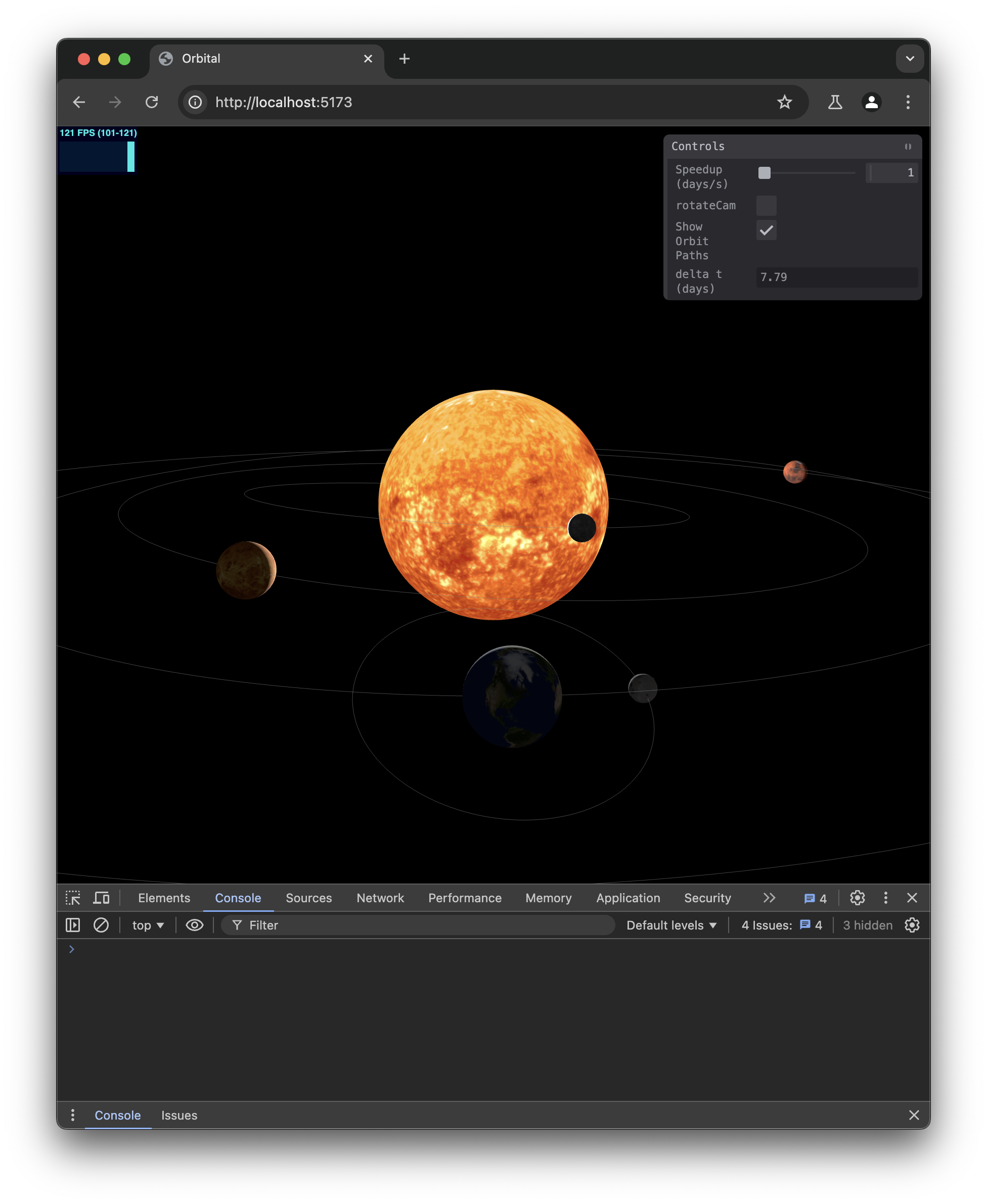The width and height of the screenshot is (987, 1204).
Task: Close the Orbital tab
Action: pyautogui.click(x=368, y=59)
